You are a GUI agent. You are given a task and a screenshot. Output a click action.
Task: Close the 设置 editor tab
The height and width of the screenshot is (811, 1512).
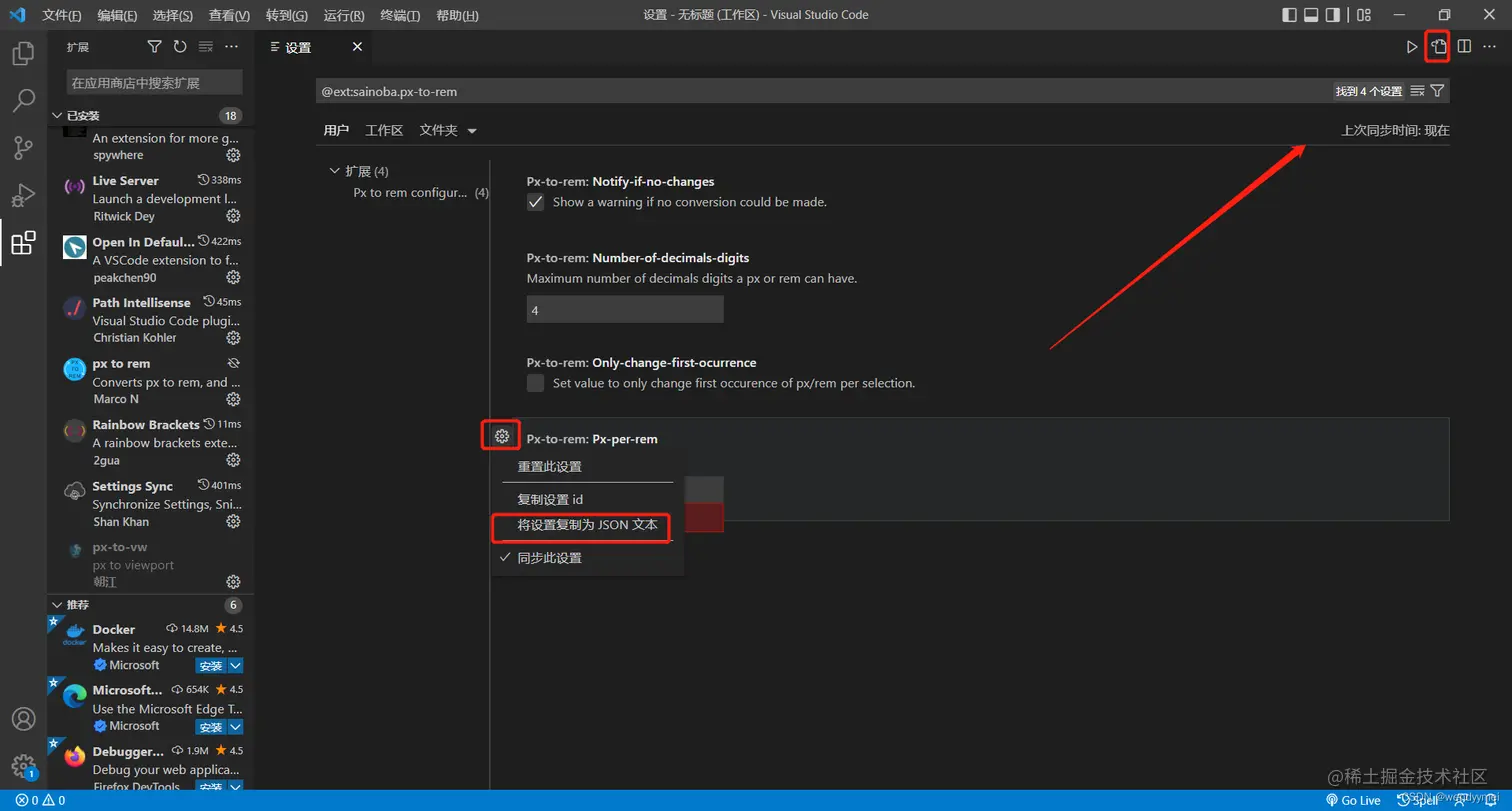click(358, 47)
